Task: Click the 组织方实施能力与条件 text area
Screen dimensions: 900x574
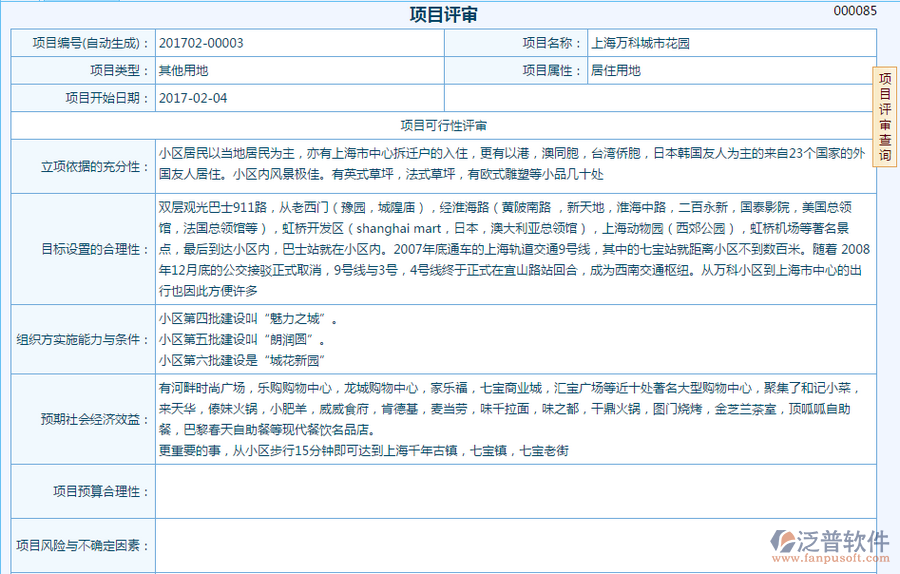Action: tap(514, 339)
